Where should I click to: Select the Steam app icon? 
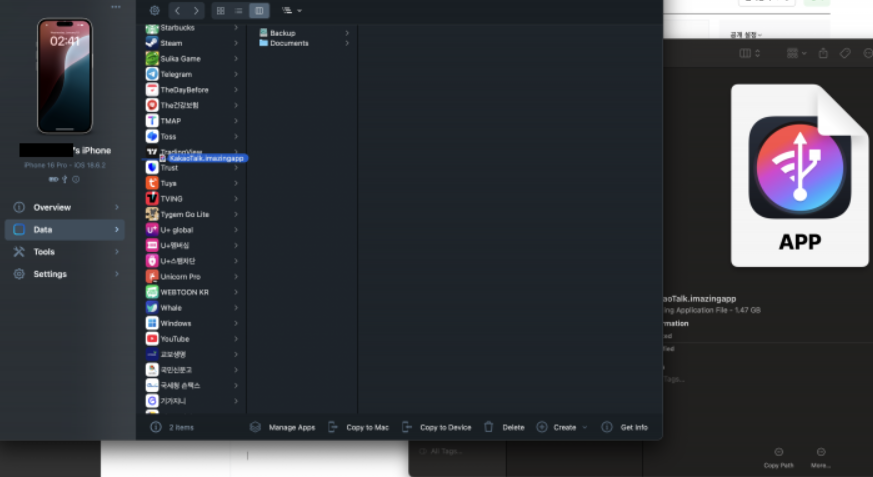(x=152, y=43)
